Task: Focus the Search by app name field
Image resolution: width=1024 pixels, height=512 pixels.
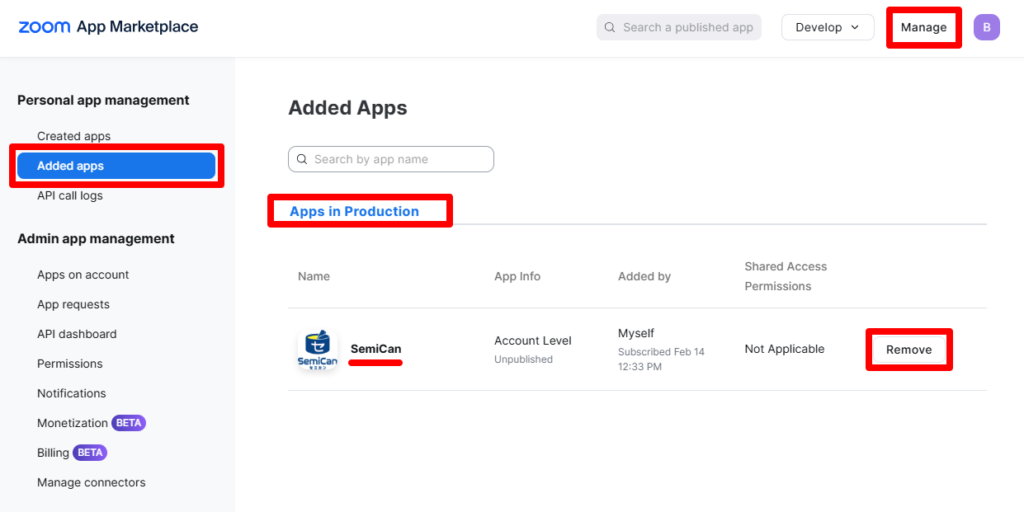Action: tap(391, 159)
